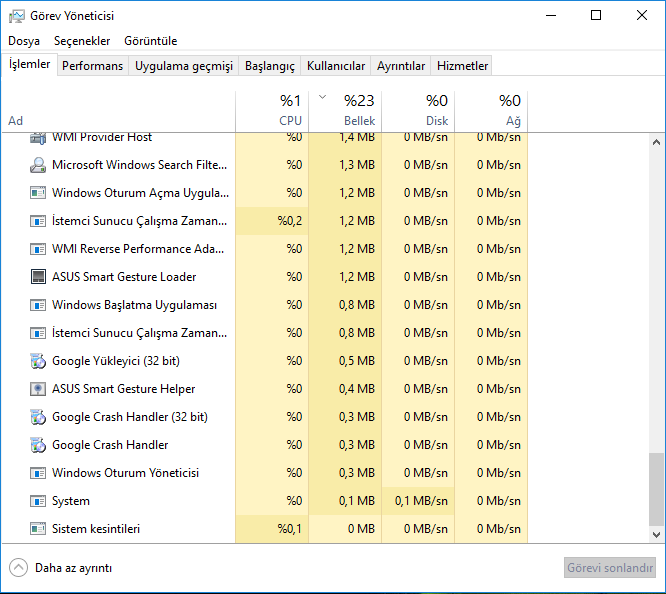The width and height of the screenshot is (666, 594).
Task: Click the scrollbar down arrow
Action: pyautogui.click(x=656, y=534)
